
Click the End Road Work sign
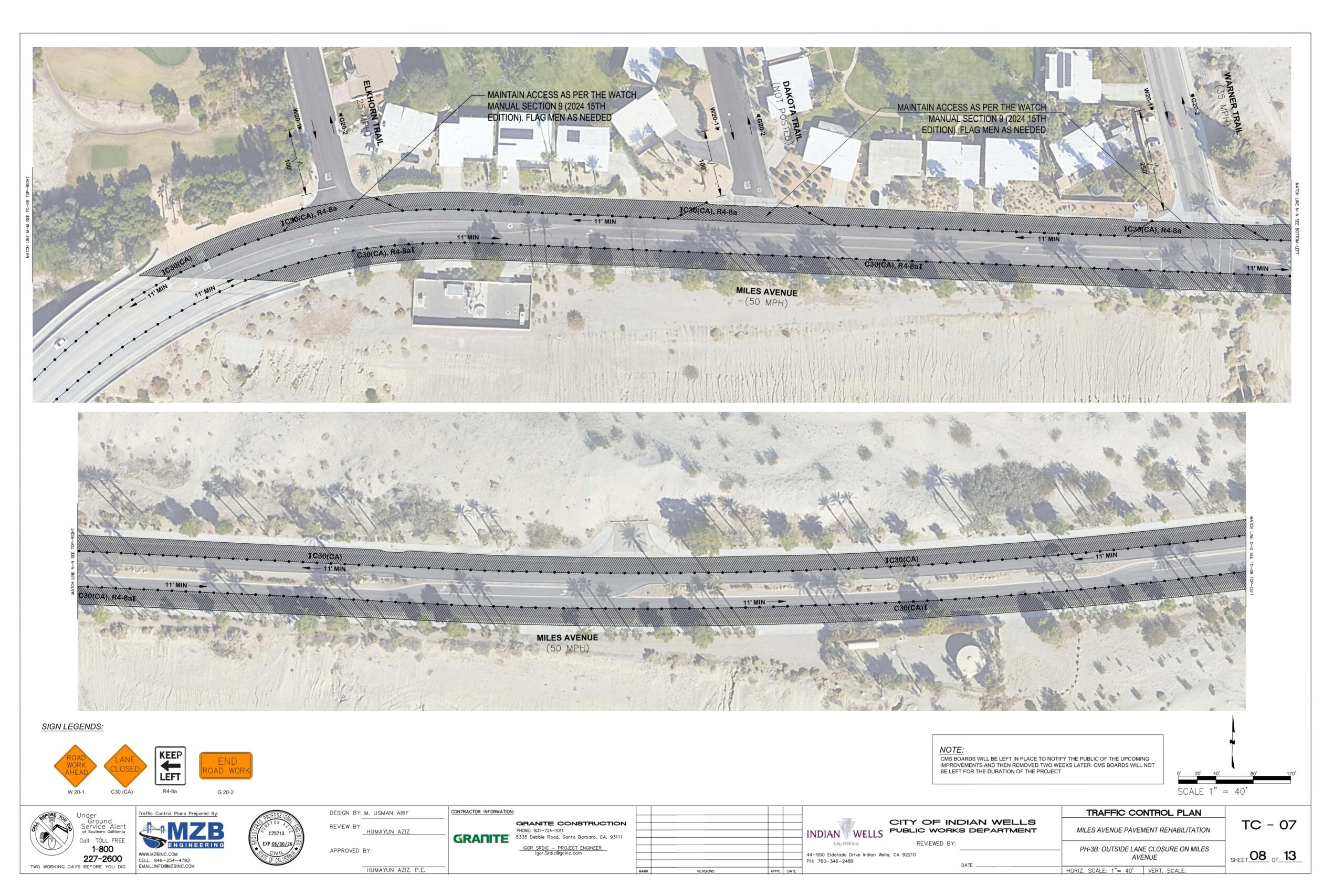[x=226, y=766]
